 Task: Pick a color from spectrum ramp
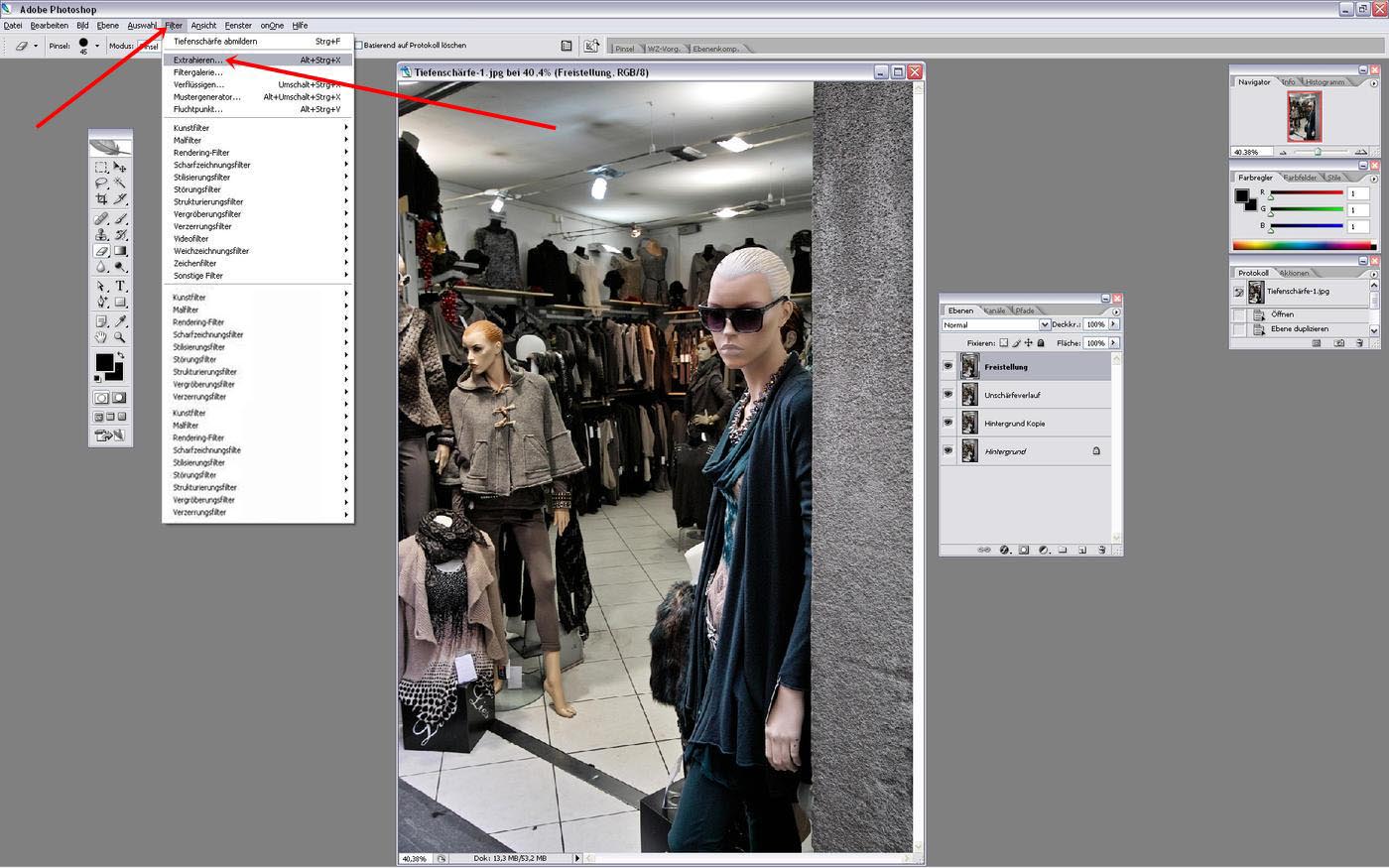click(1303, 245)
